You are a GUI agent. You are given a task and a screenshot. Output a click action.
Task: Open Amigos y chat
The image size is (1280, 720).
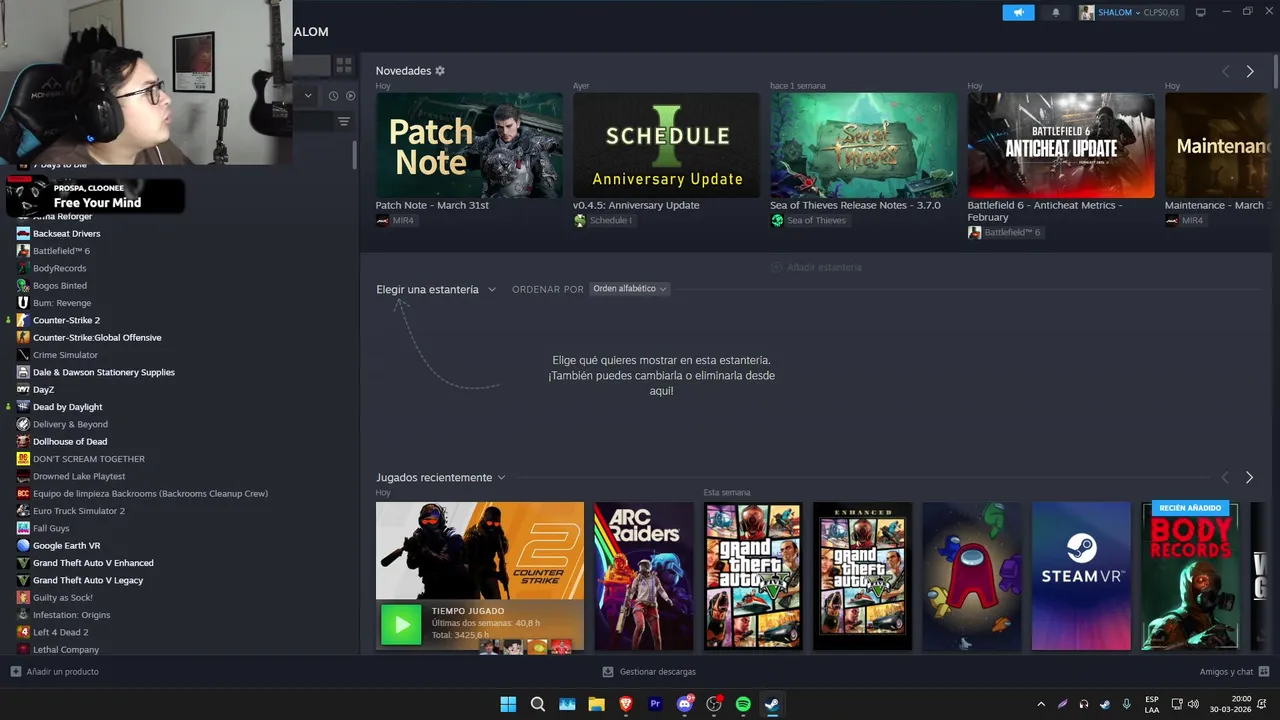1234,672
